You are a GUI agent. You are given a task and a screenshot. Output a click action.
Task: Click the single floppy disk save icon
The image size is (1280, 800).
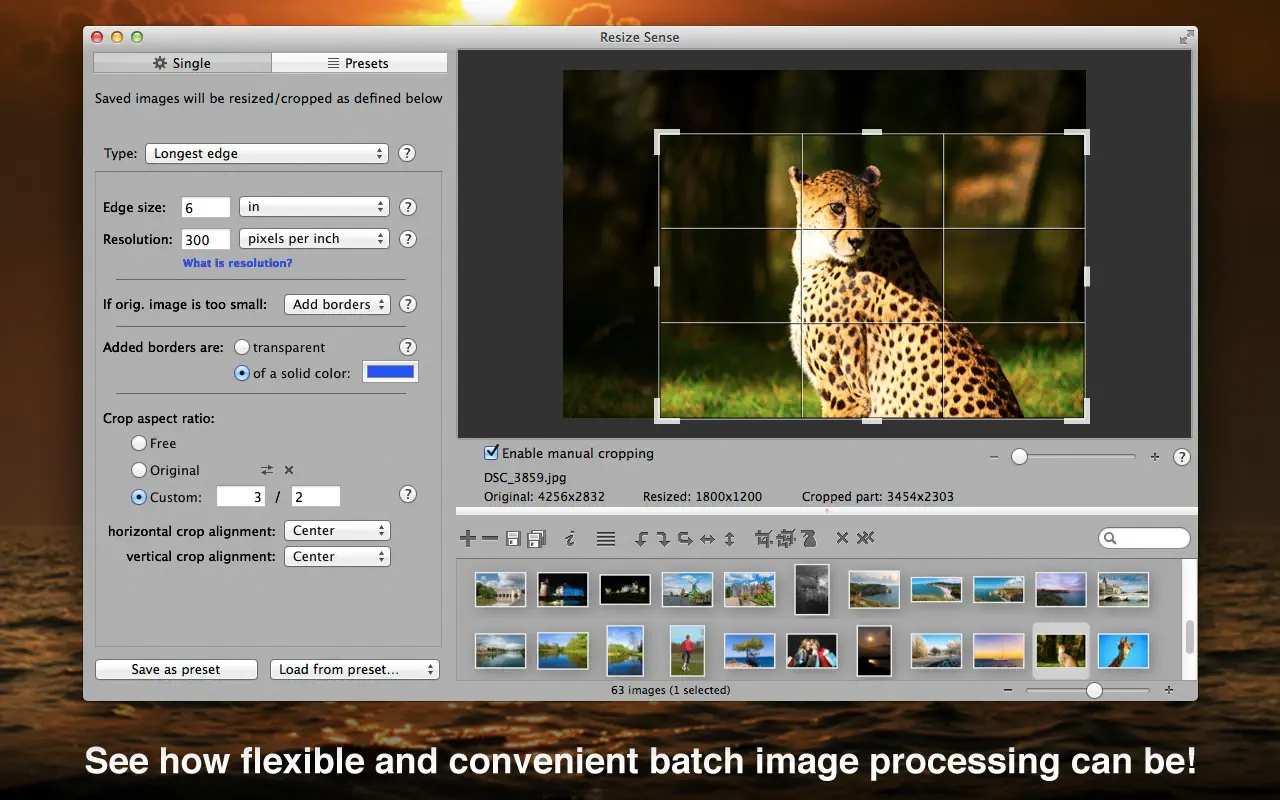(x=513, y=539)
